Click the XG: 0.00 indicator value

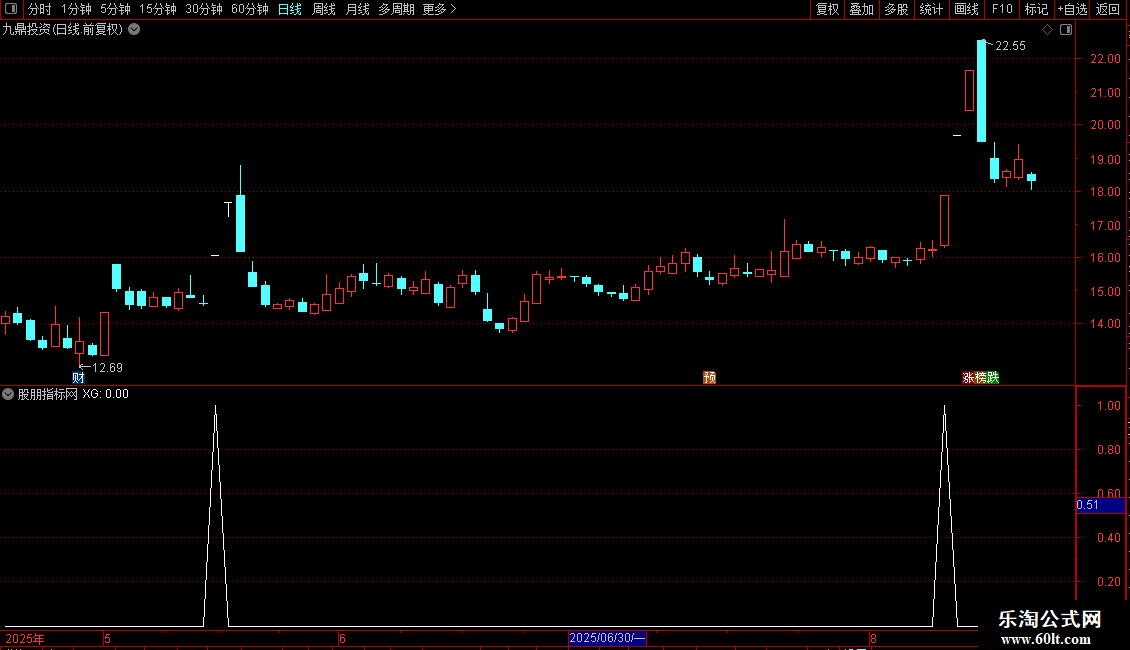105,394
